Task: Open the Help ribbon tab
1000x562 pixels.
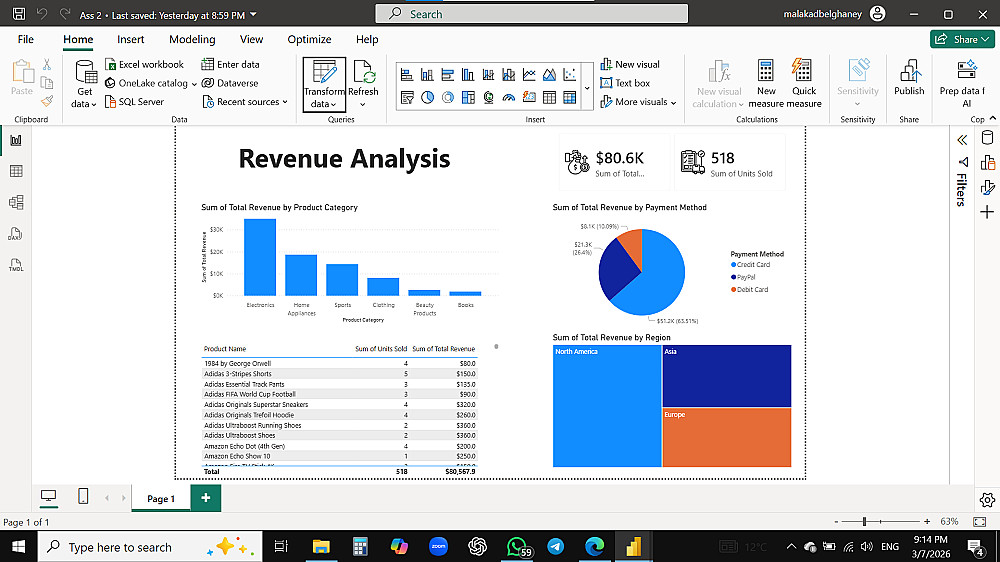Action: point(367,40)
